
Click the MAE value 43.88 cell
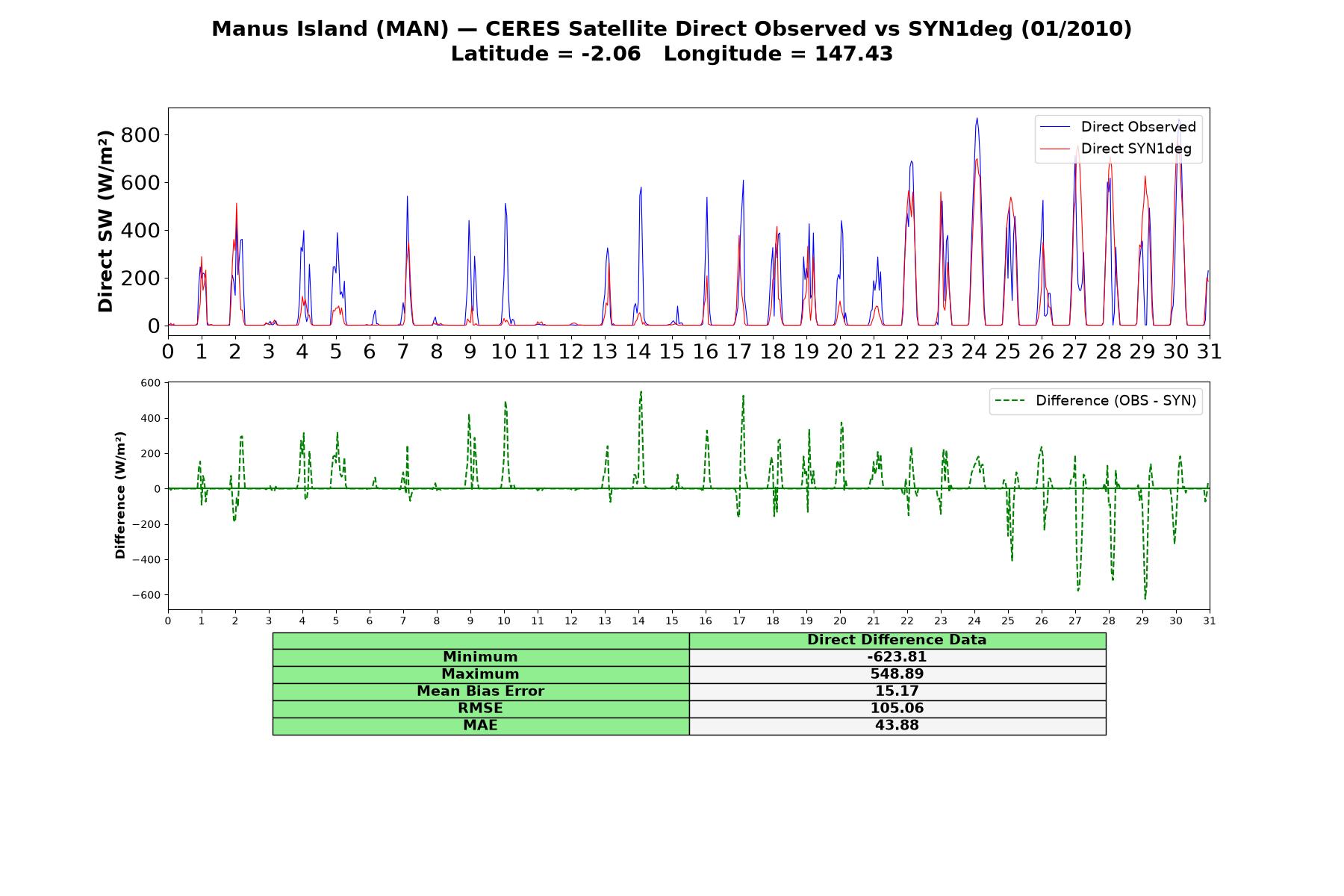coord(897,726)
